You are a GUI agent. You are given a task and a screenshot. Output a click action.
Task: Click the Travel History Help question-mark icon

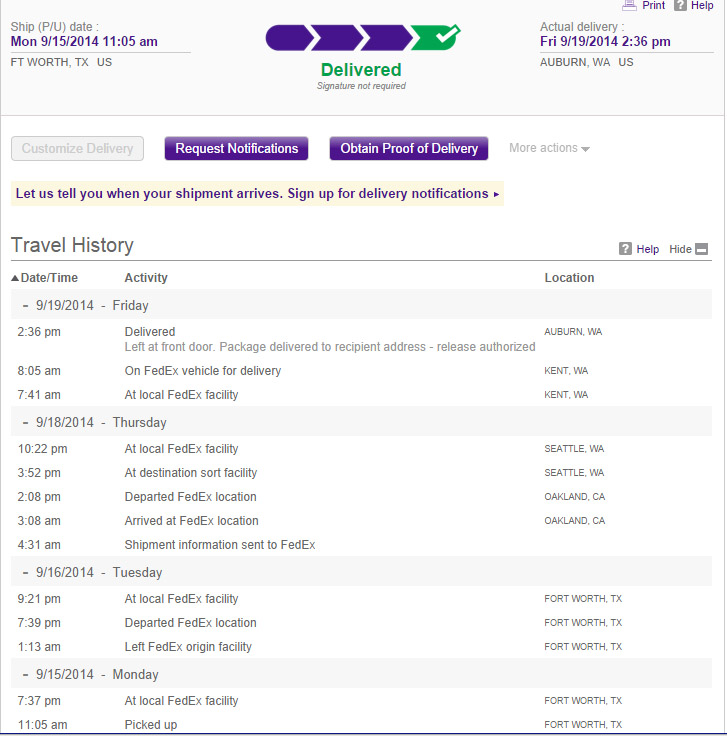(625, 249)
